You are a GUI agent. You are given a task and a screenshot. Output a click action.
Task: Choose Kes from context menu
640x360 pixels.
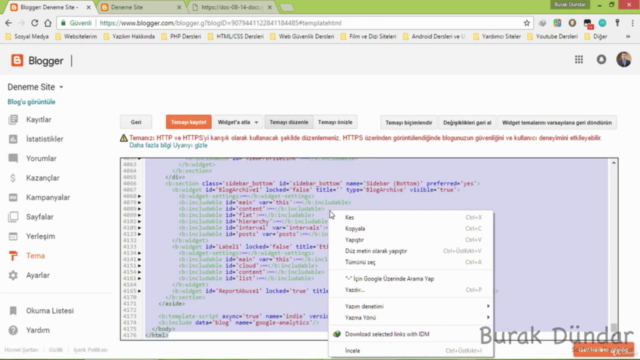(x=411, y=217)
